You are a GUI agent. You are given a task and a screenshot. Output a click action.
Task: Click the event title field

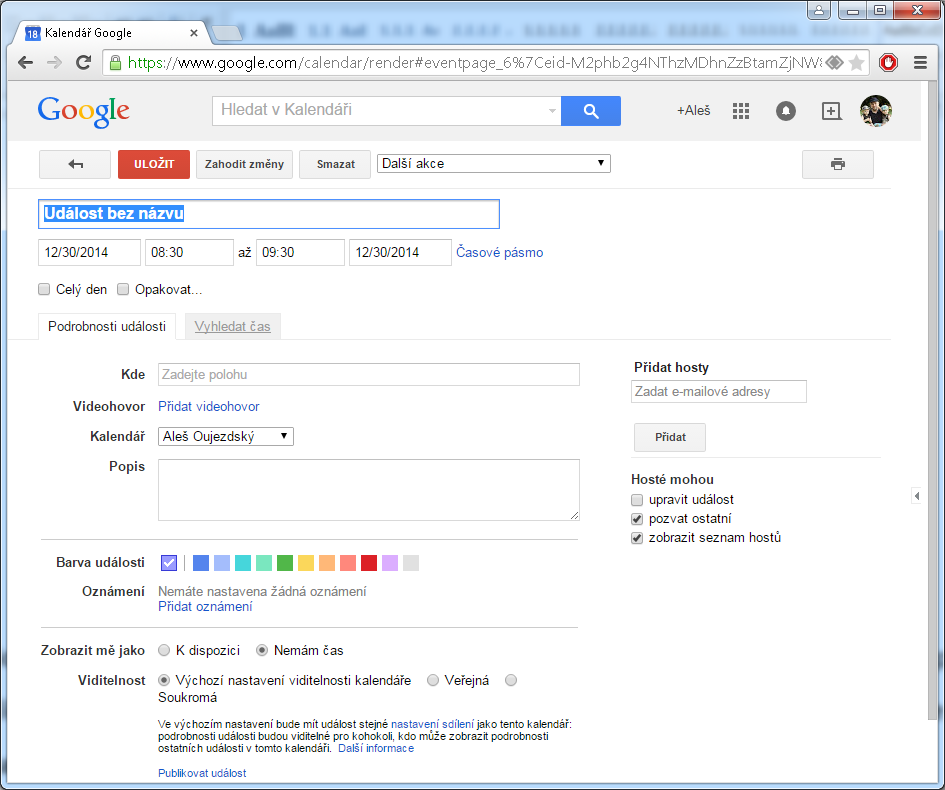[269, 214]
